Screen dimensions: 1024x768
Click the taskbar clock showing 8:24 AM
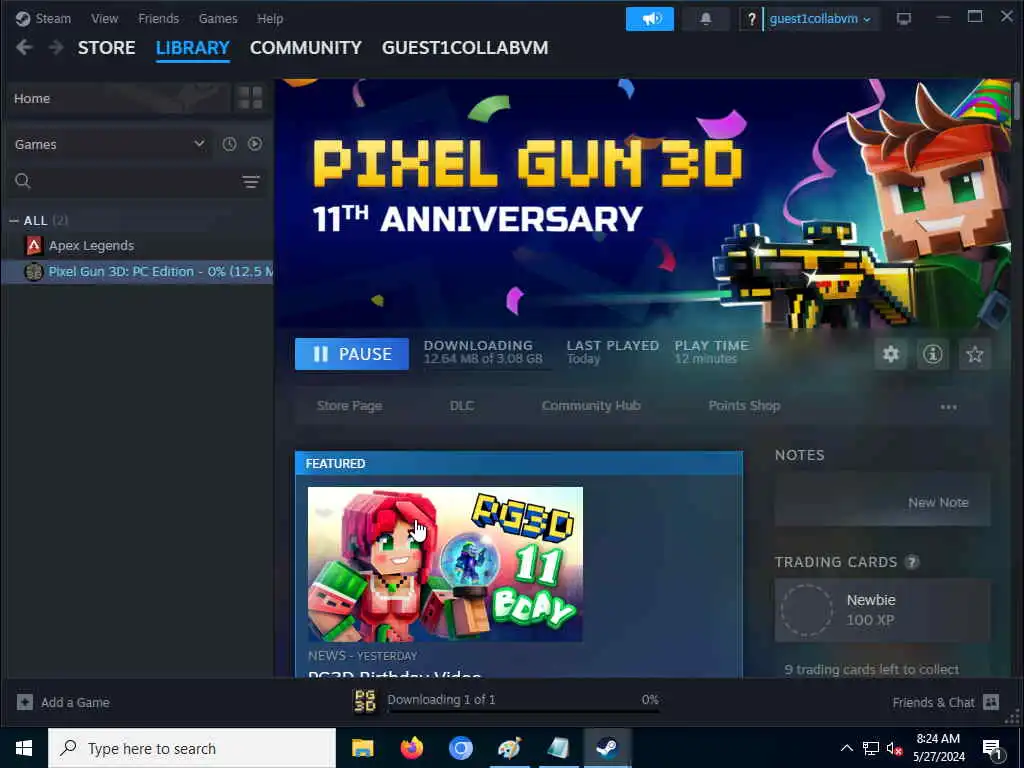pos(938,748)
